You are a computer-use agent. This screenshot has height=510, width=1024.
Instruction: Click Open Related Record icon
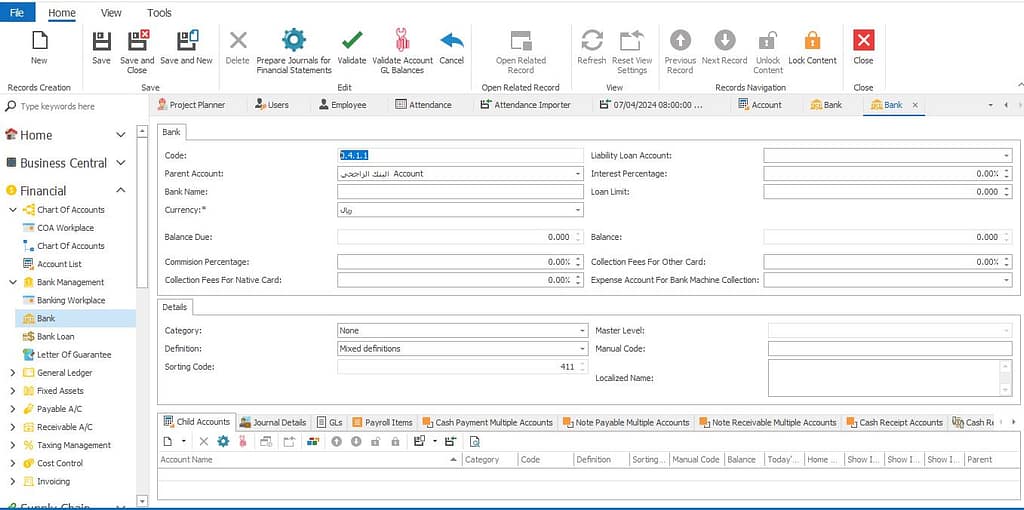tap(520, 41)
